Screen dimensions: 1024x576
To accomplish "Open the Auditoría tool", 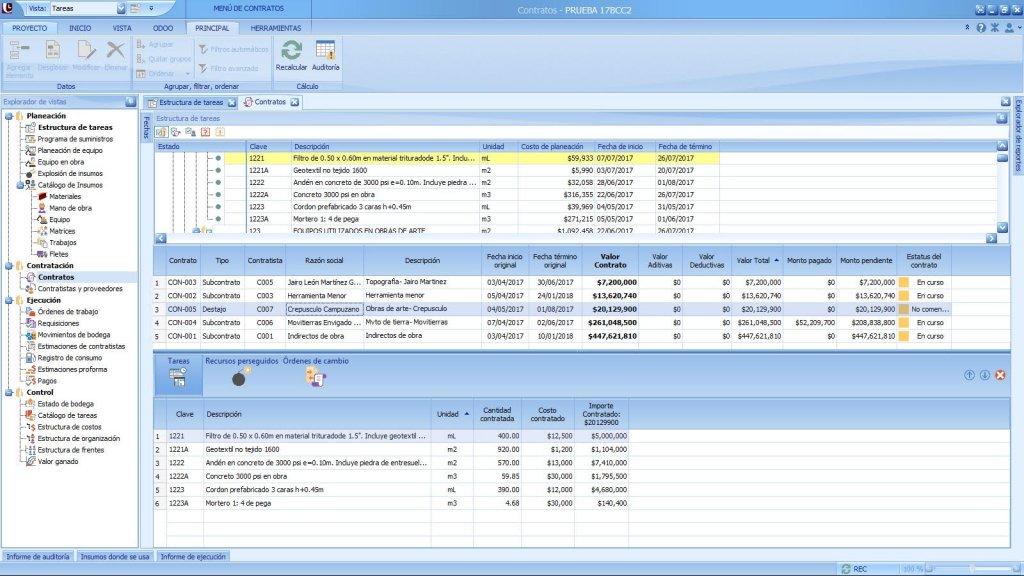I will [325, 51].
